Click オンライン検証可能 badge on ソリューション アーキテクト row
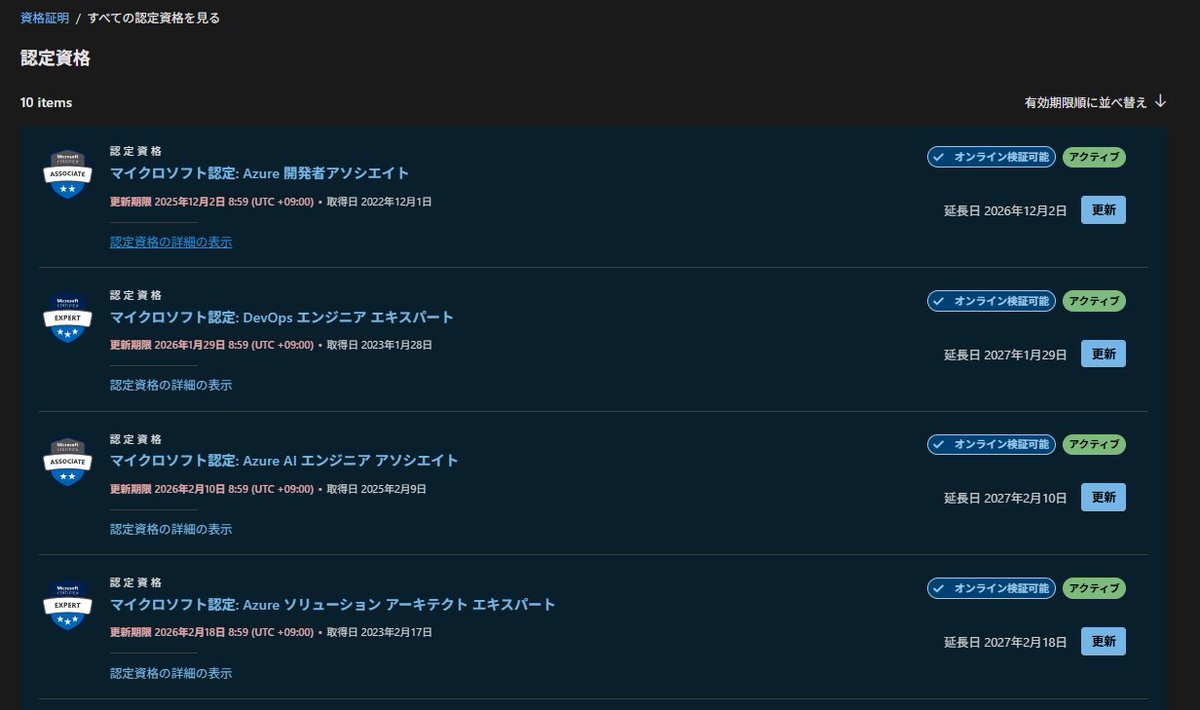 [x=991, y=588]
